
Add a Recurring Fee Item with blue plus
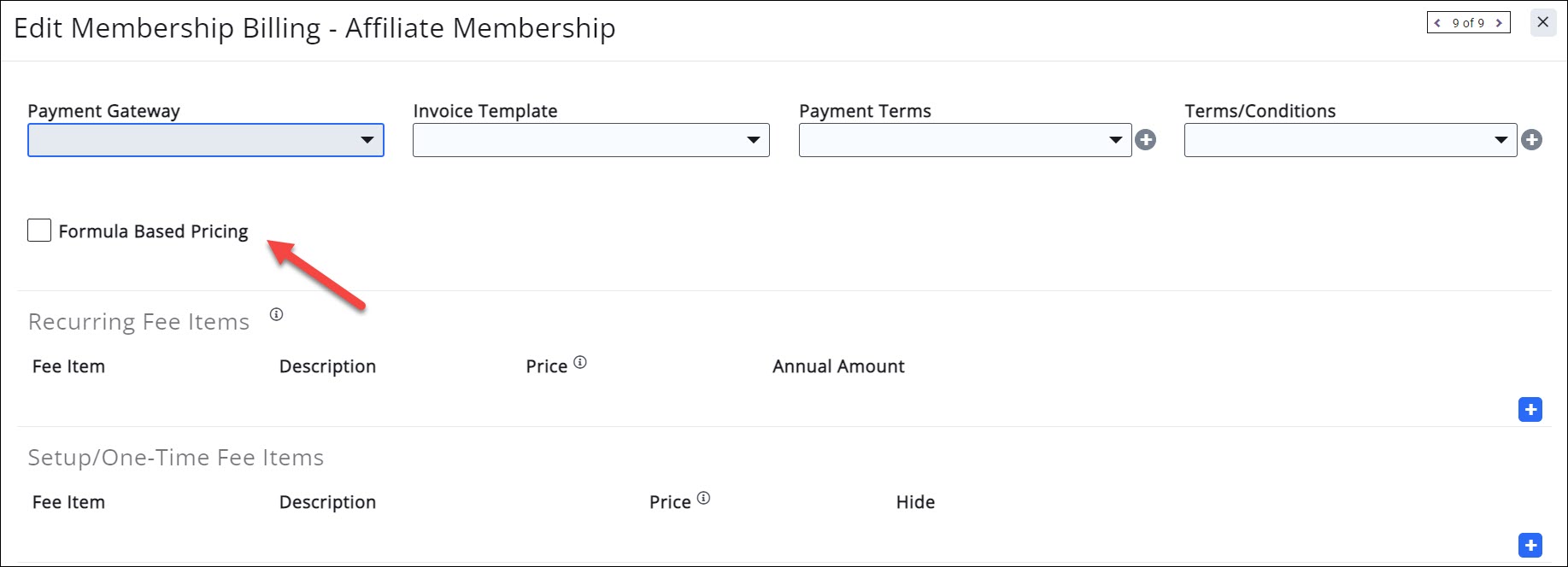coord(1530,409)
